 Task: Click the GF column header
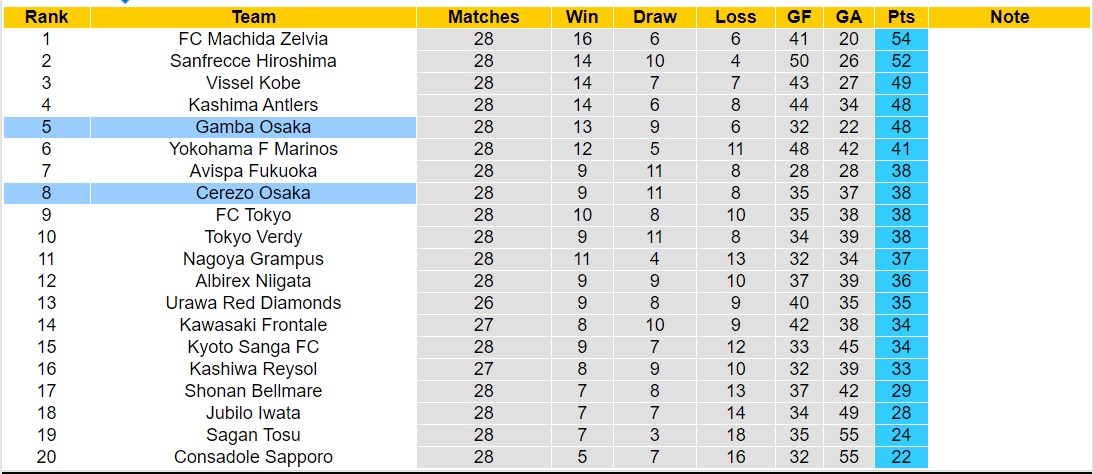[x=799, y=17]
